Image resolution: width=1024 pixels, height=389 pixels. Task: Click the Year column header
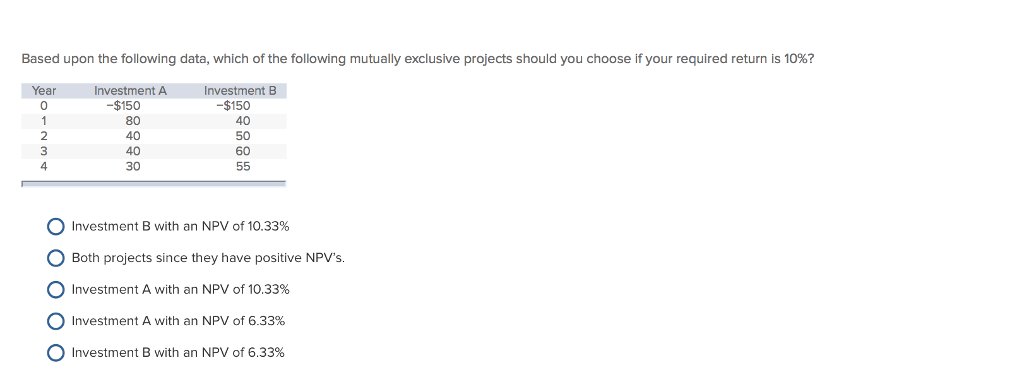[x=44, y=91]
